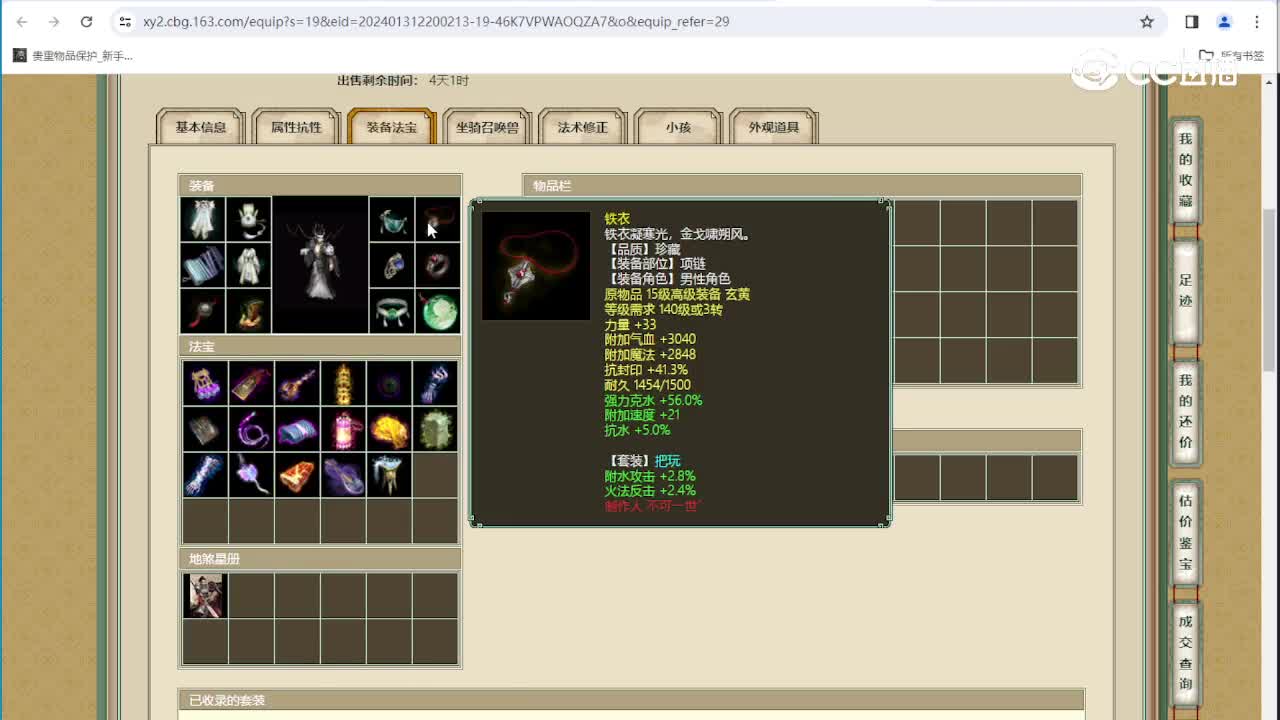Select the white crown headgear icon

pyautogui.click(x=249, y=219)
